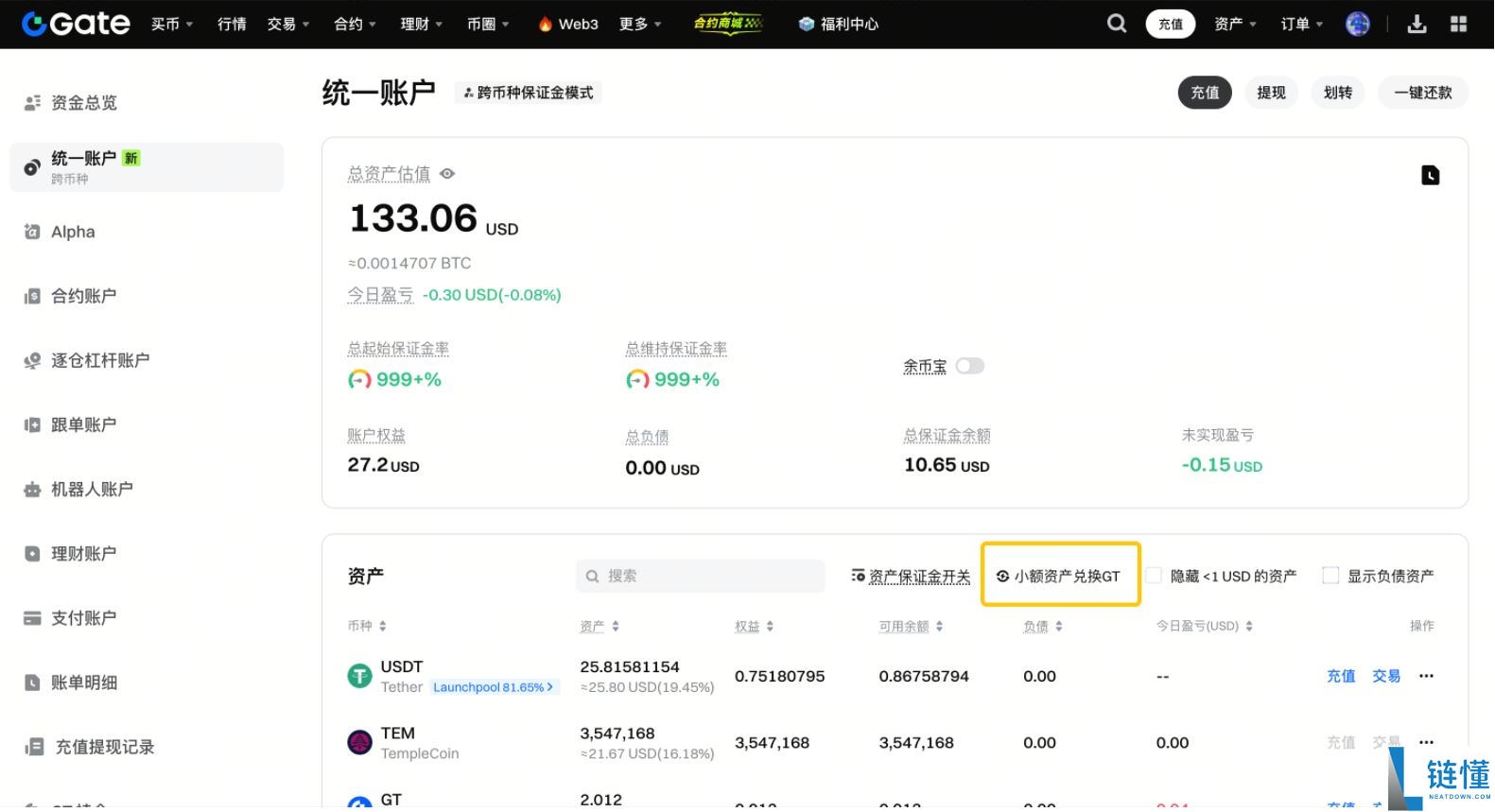The width and height of the screenshot is (1495, 812).
Task: Click the 资金总览 sidebar icon
Action: (32, 102)
